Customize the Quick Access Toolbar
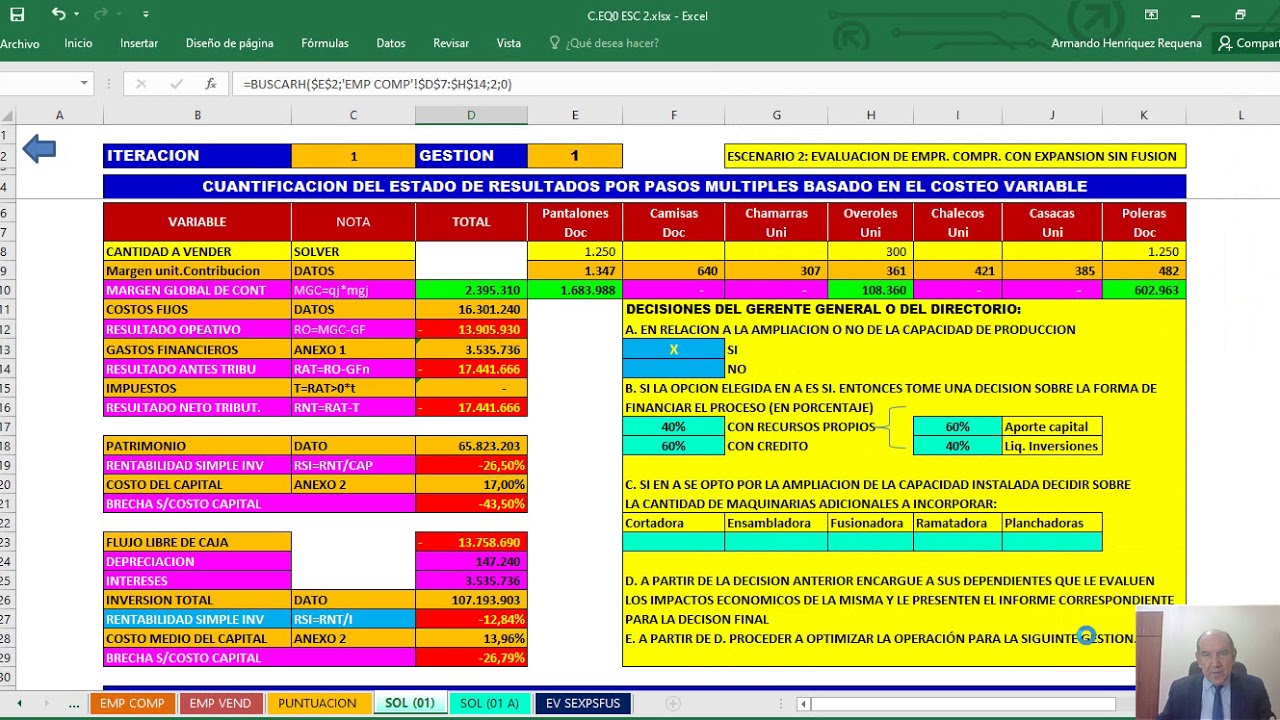Image resolution: width=1280 pixels, height=720 pixels. point(146,15)
